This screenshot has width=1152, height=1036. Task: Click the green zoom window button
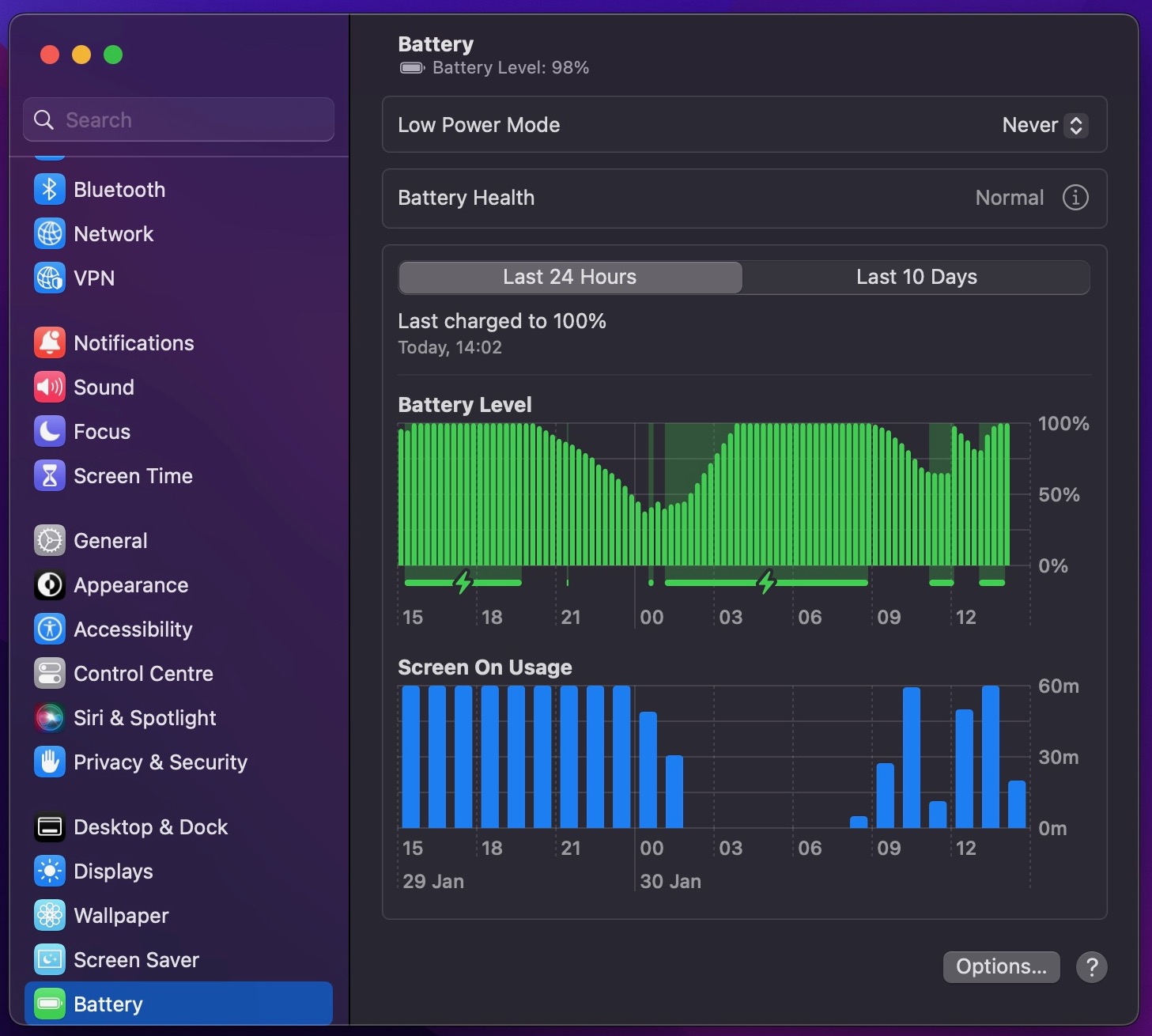coord(113,55)
